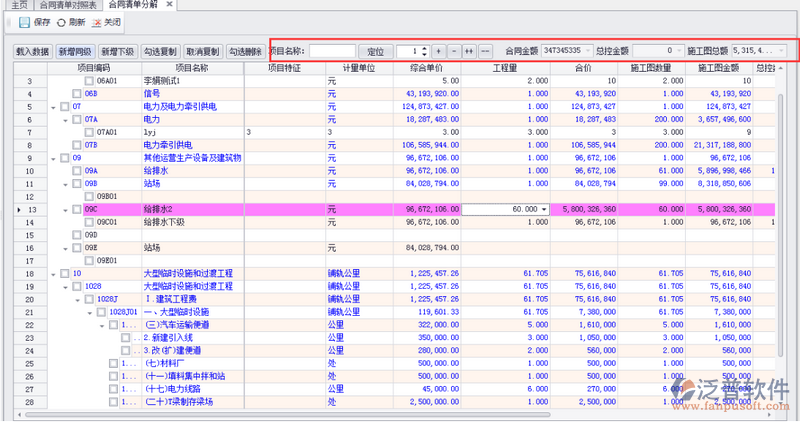Collapse the tree node 10 大型临时设施
The height and width of the screenshot is (422, 800).
pyautogui.click(x=51, y=273)
